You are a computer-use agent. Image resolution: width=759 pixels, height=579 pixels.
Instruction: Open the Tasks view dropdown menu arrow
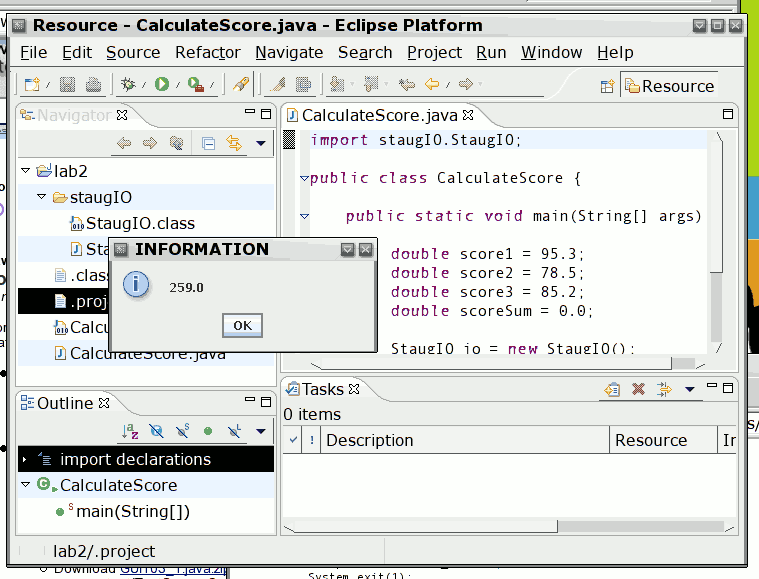click(689, 389)
